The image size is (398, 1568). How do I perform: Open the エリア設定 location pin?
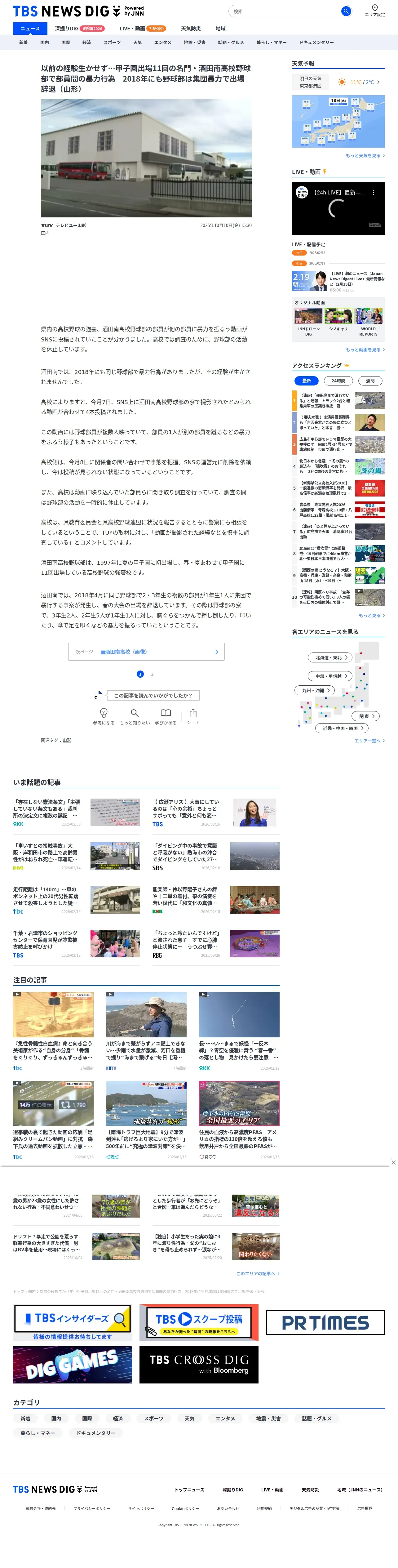coord(374,10)
